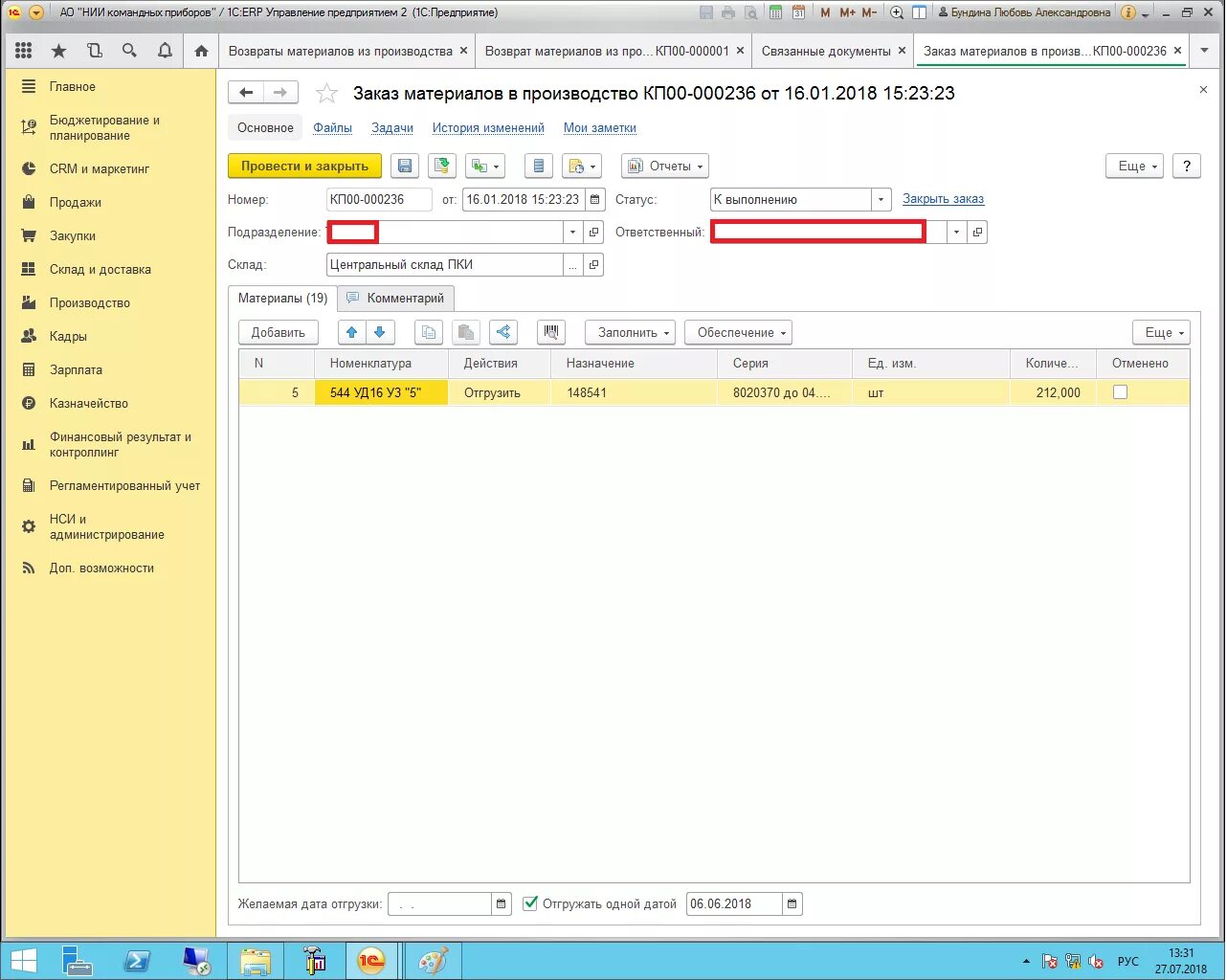This screenshot has height=980, width=1227.
Task: Open the document structure list icon
Action: 539,167
